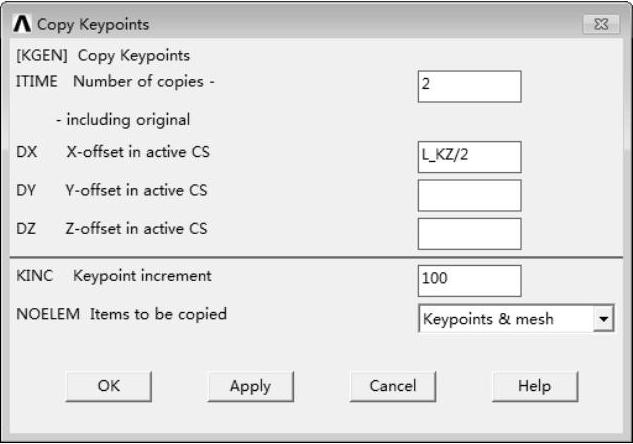Open Help for Copy Keypoints
The image size is (633, 444).
pos(534,386)
